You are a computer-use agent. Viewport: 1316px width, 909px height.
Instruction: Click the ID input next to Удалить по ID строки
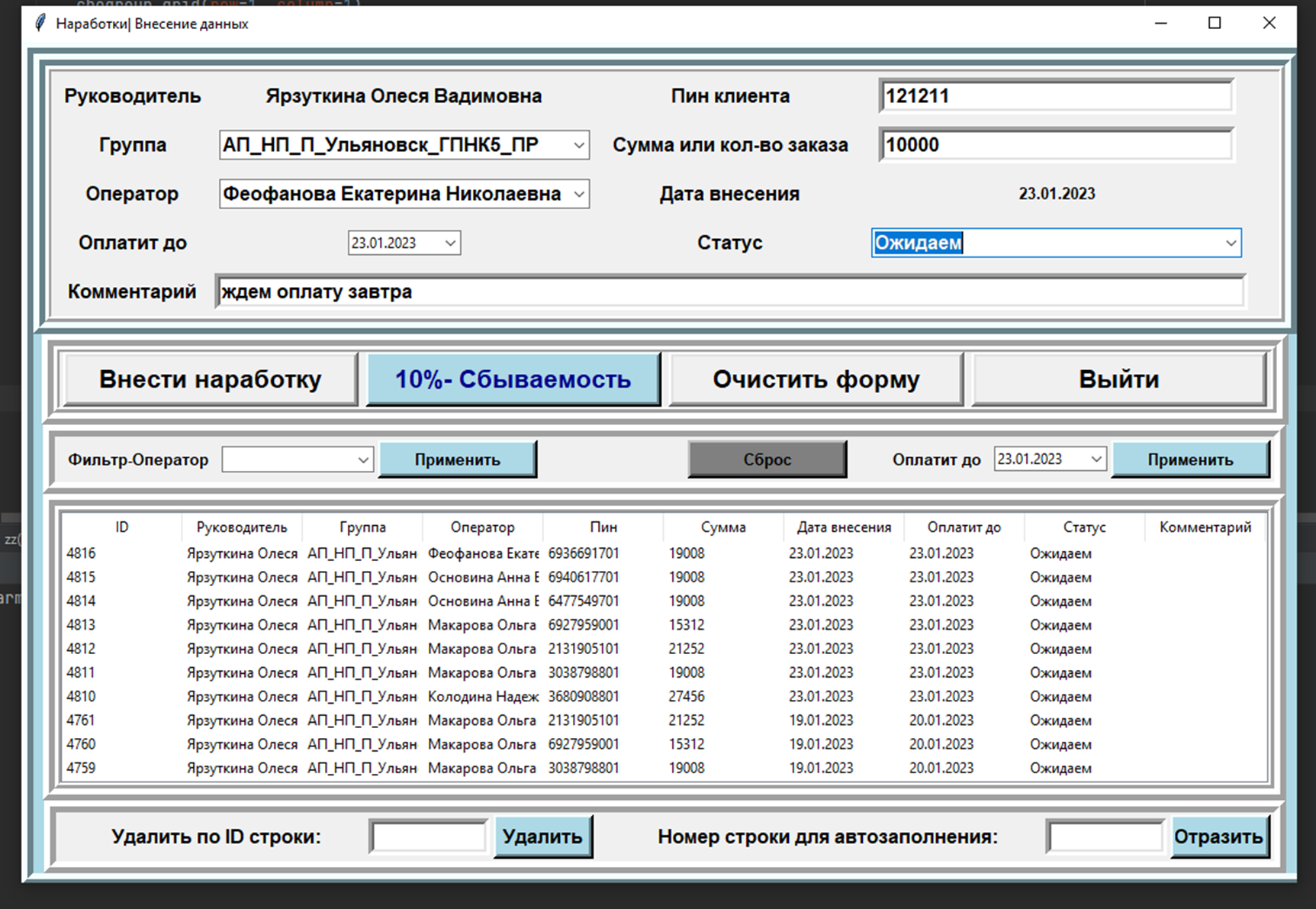[428, 836]
